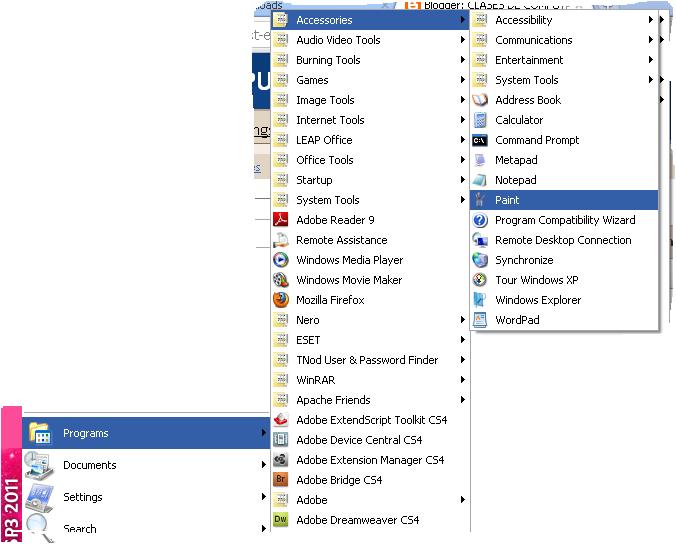Expand the Games submenu arrow
The height and width of the screenshot is (556, 676).
point(462,80)
